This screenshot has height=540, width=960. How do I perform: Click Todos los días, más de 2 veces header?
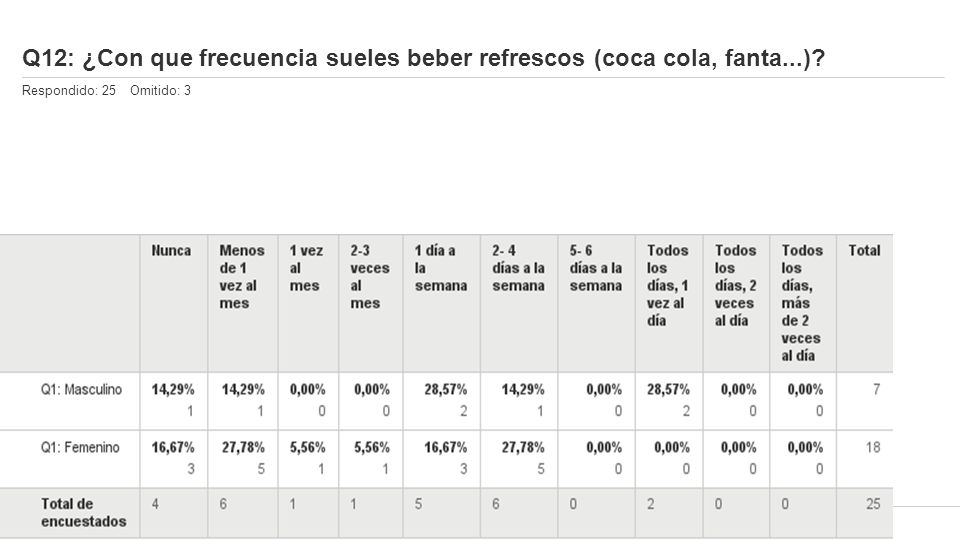coord(802,303)
